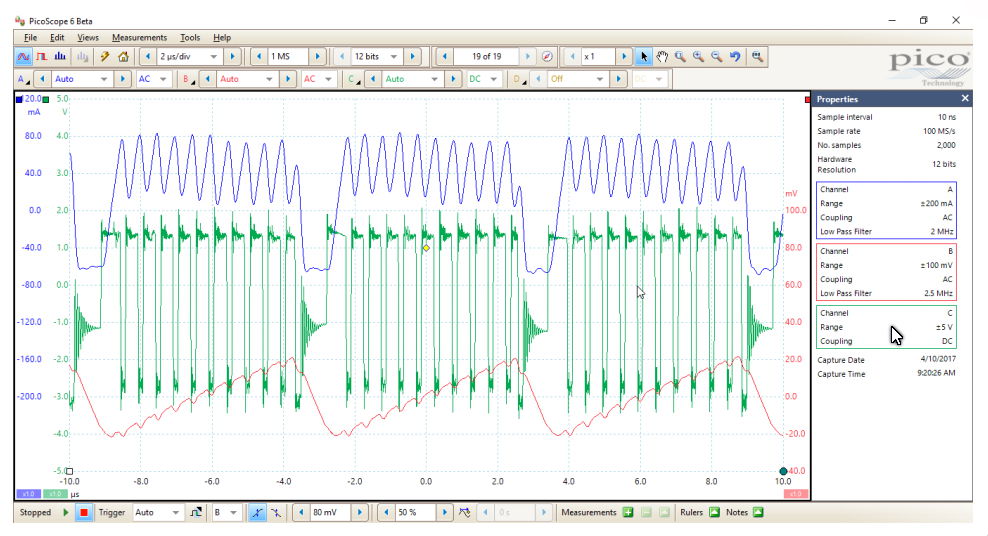This screenshot has height=536, width=988.
Task: Decrease trigger threshold left of 80 mV
Action: (301, 513)
